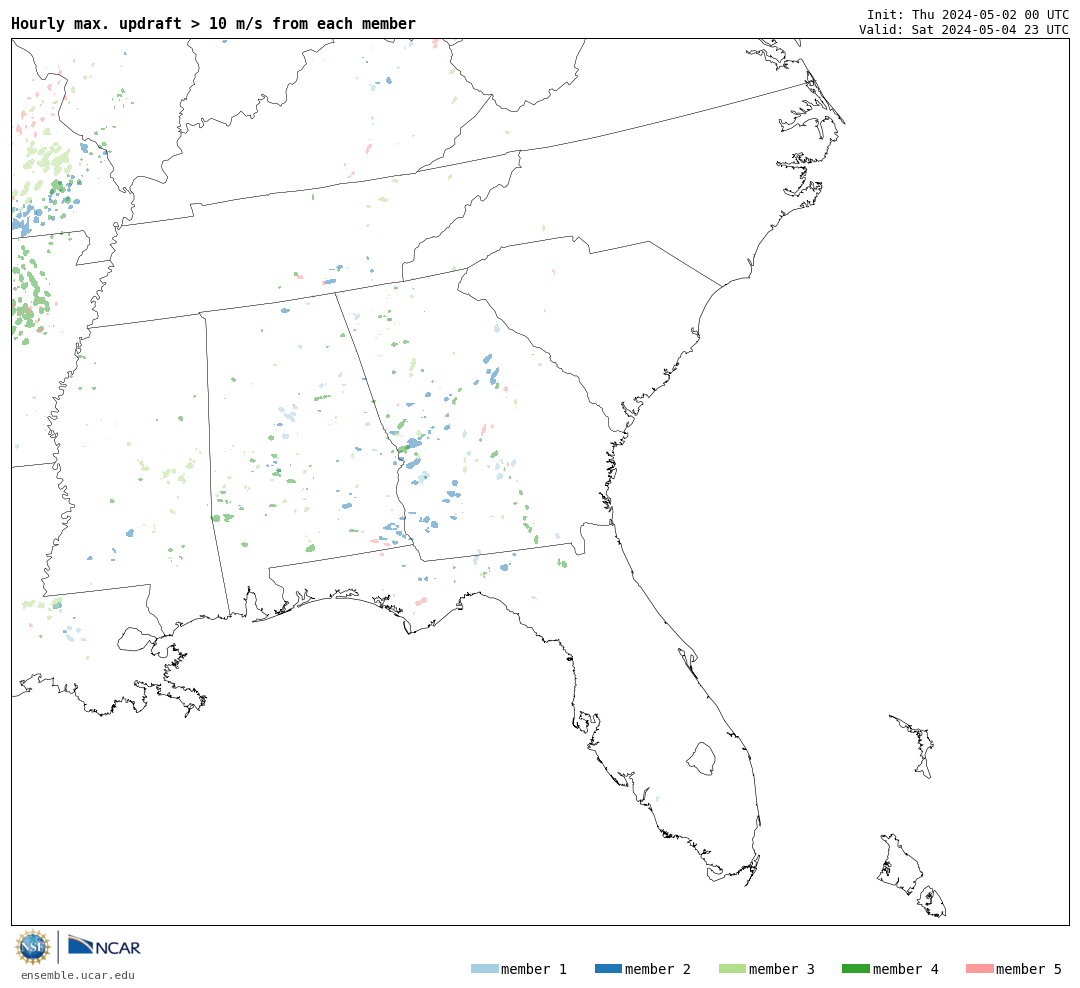Select the 'member 3' legend label

click(x=782, y=969)
